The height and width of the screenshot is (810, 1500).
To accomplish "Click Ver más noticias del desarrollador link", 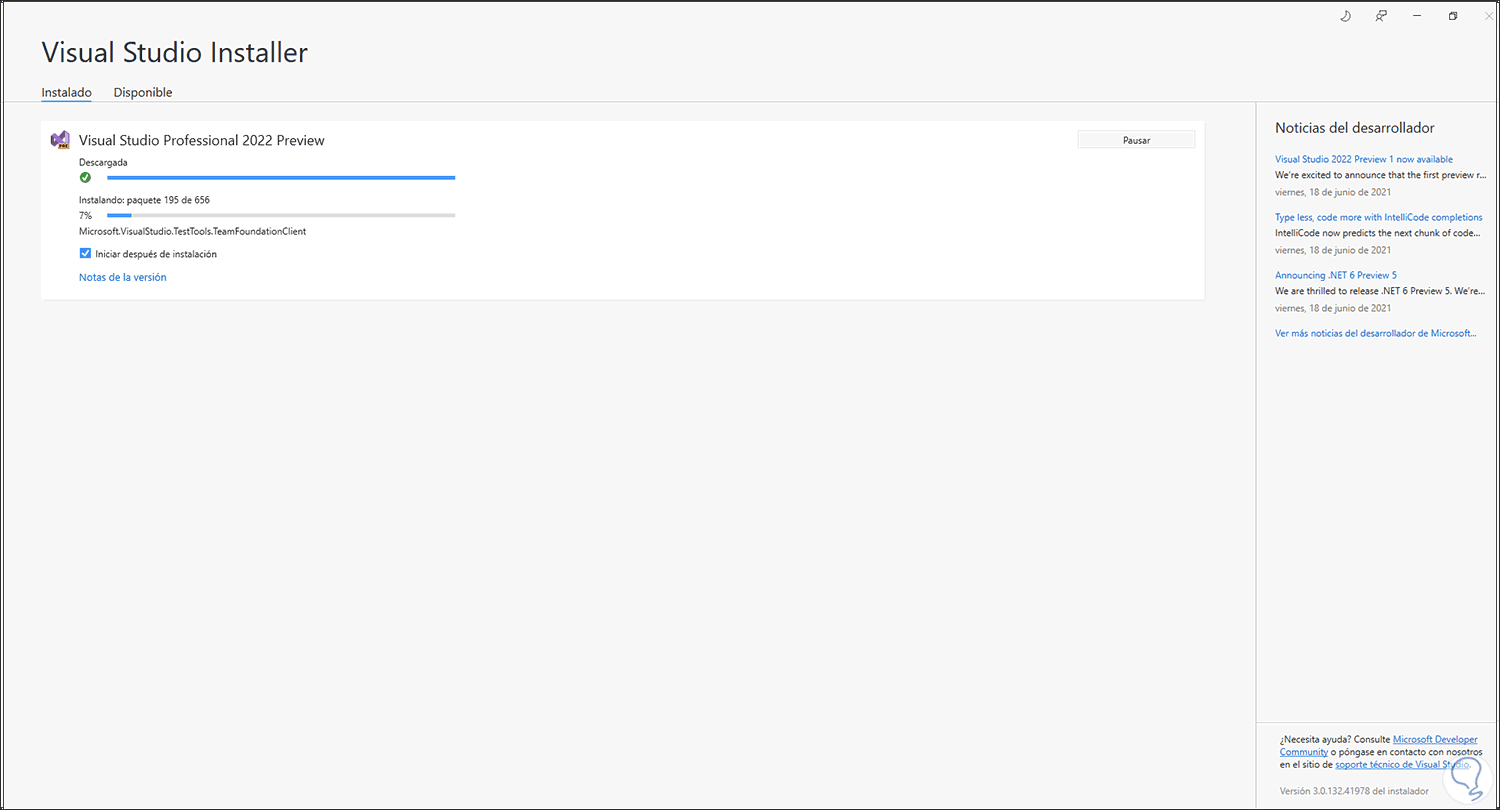I will coord(1375,333).
